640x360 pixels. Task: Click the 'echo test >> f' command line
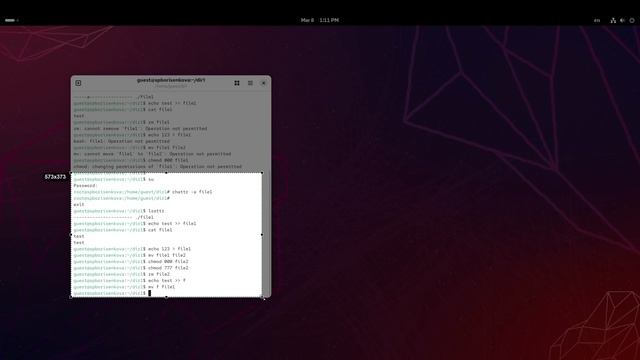tap(130, 281)
